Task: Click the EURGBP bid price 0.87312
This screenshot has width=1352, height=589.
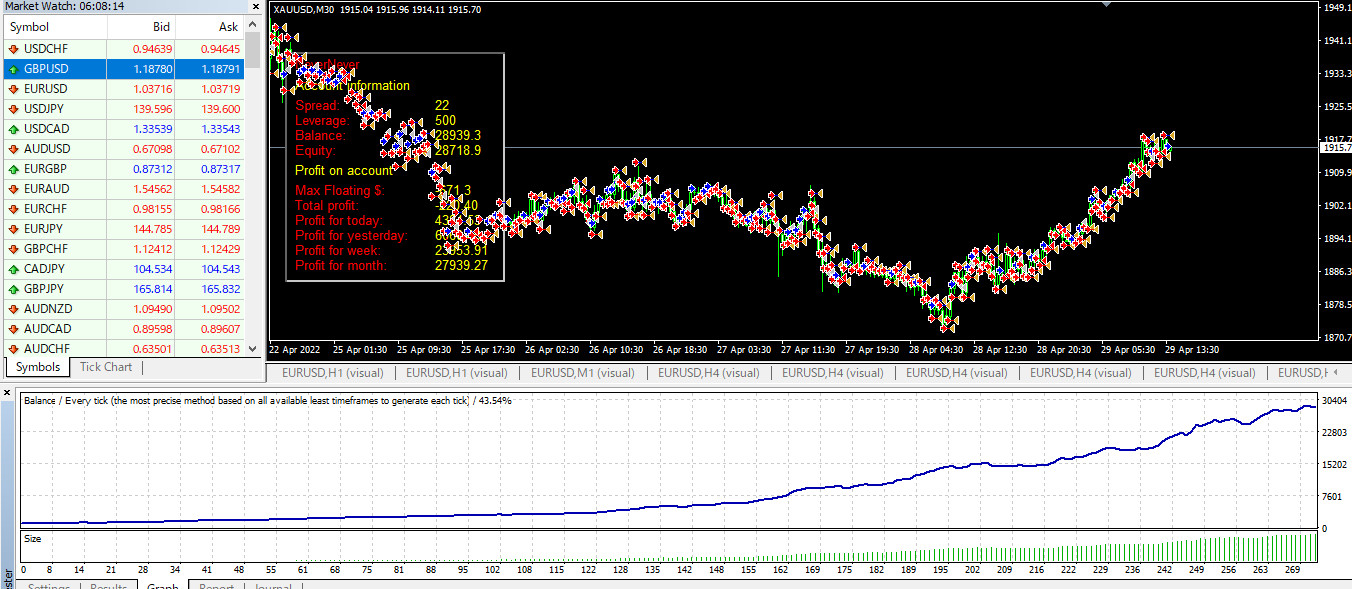Action: pos(152,169)
